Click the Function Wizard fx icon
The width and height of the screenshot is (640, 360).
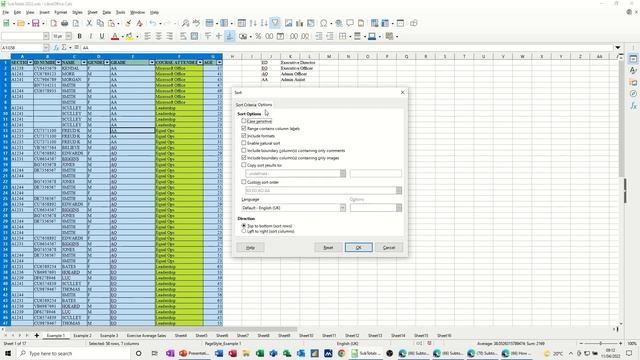pos(56,48)
